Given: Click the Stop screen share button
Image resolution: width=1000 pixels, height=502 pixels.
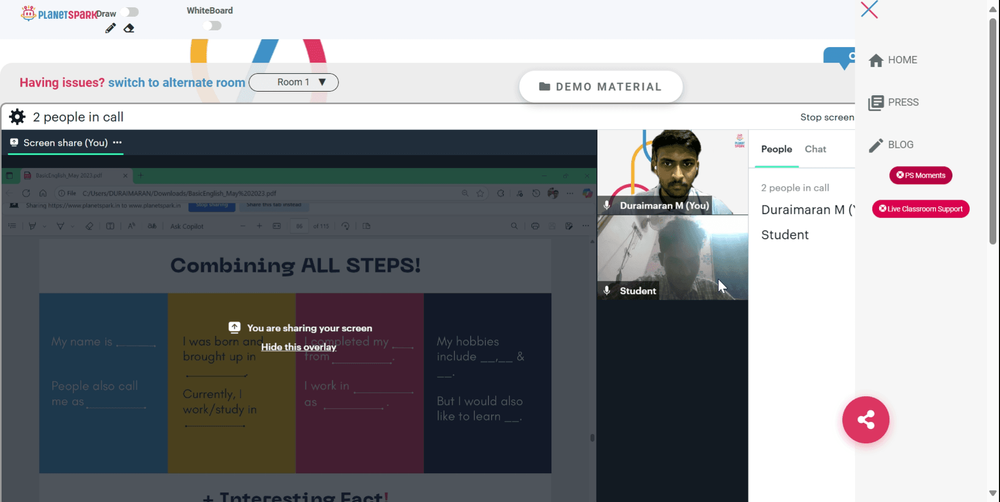Looking at the screenshot, I should click(827, 117).
